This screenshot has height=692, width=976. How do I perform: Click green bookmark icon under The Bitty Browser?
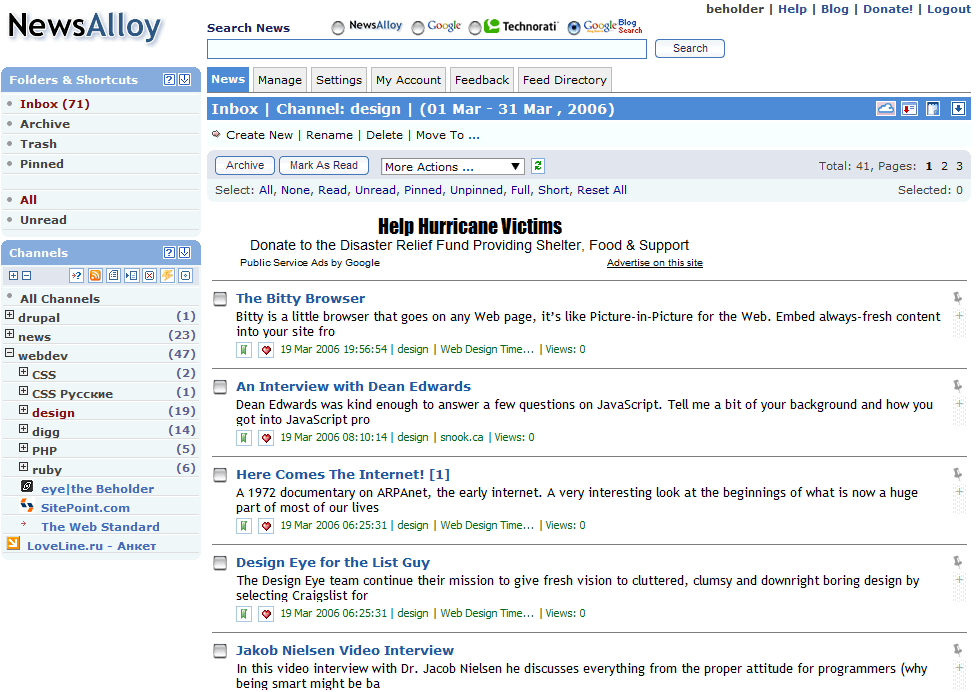click(x=244, y=350)
